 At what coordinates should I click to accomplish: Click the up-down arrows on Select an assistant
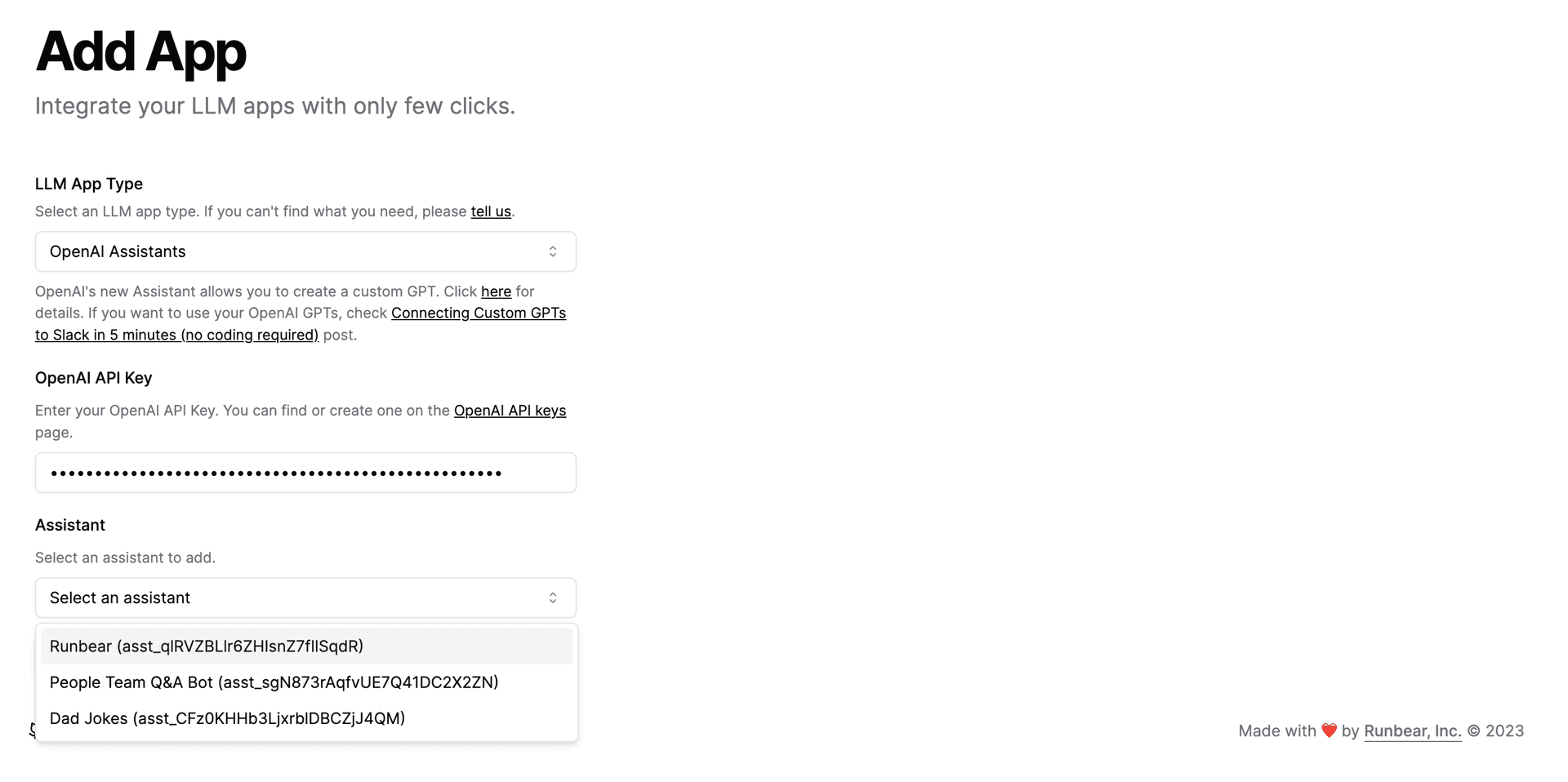click(553, 598)
